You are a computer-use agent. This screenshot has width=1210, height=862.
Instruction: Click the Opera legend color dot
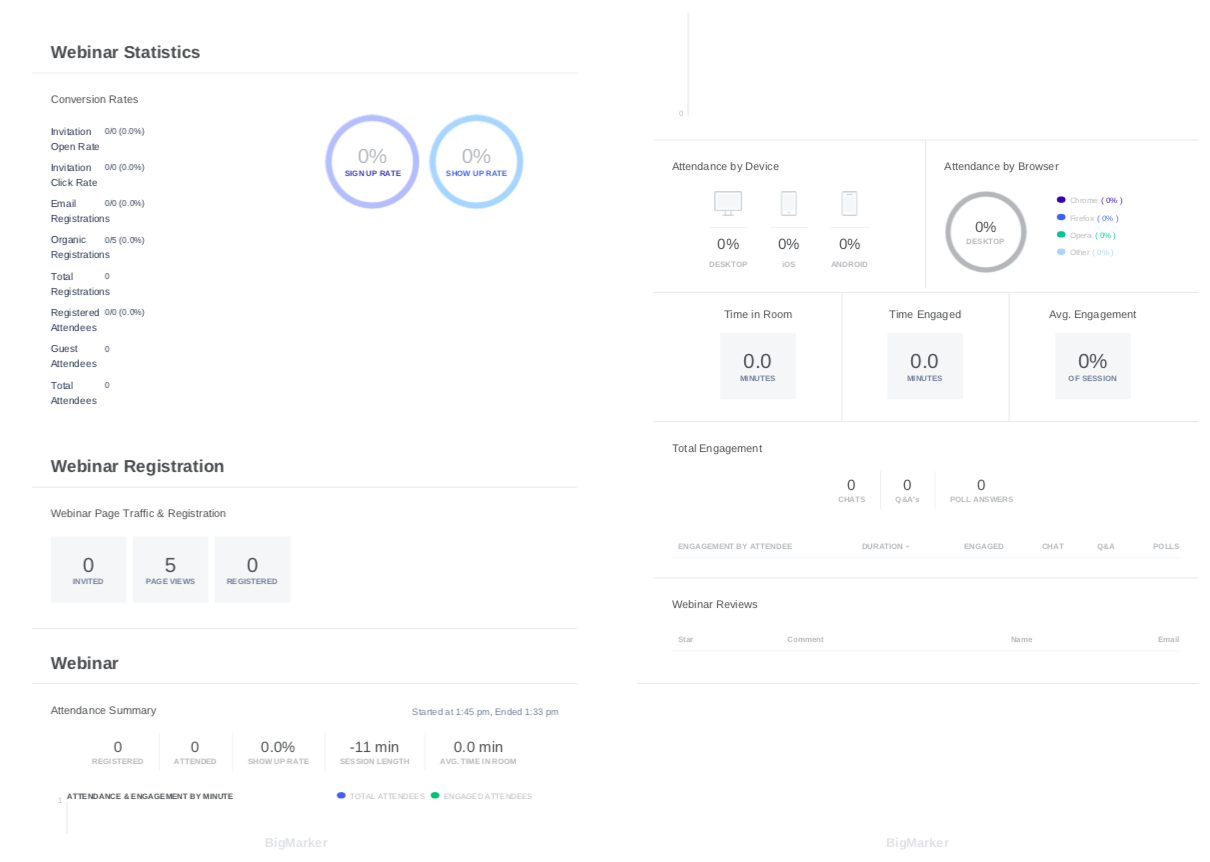[x=1061, y=235]
